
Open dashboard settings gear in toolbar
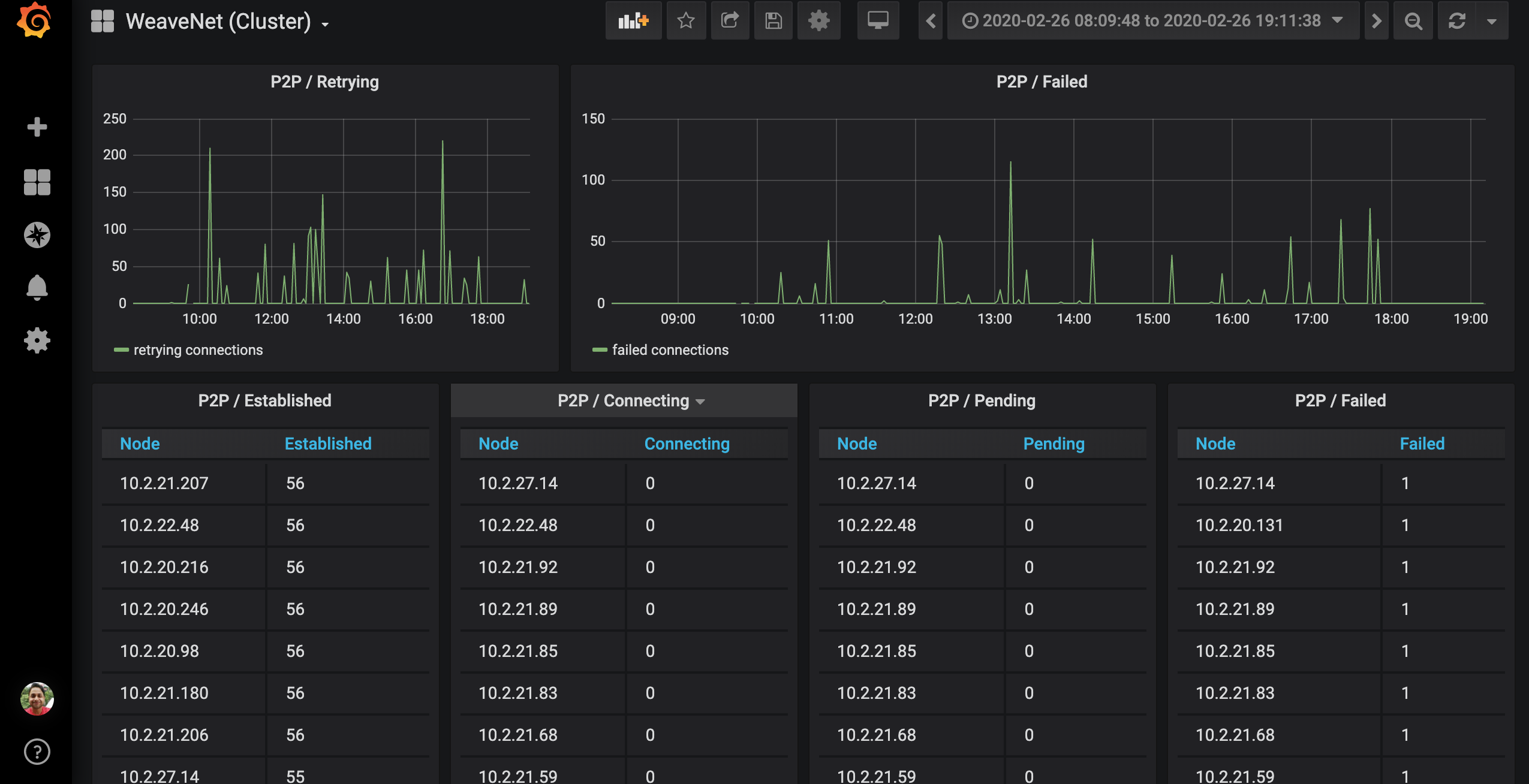[818, 21]
